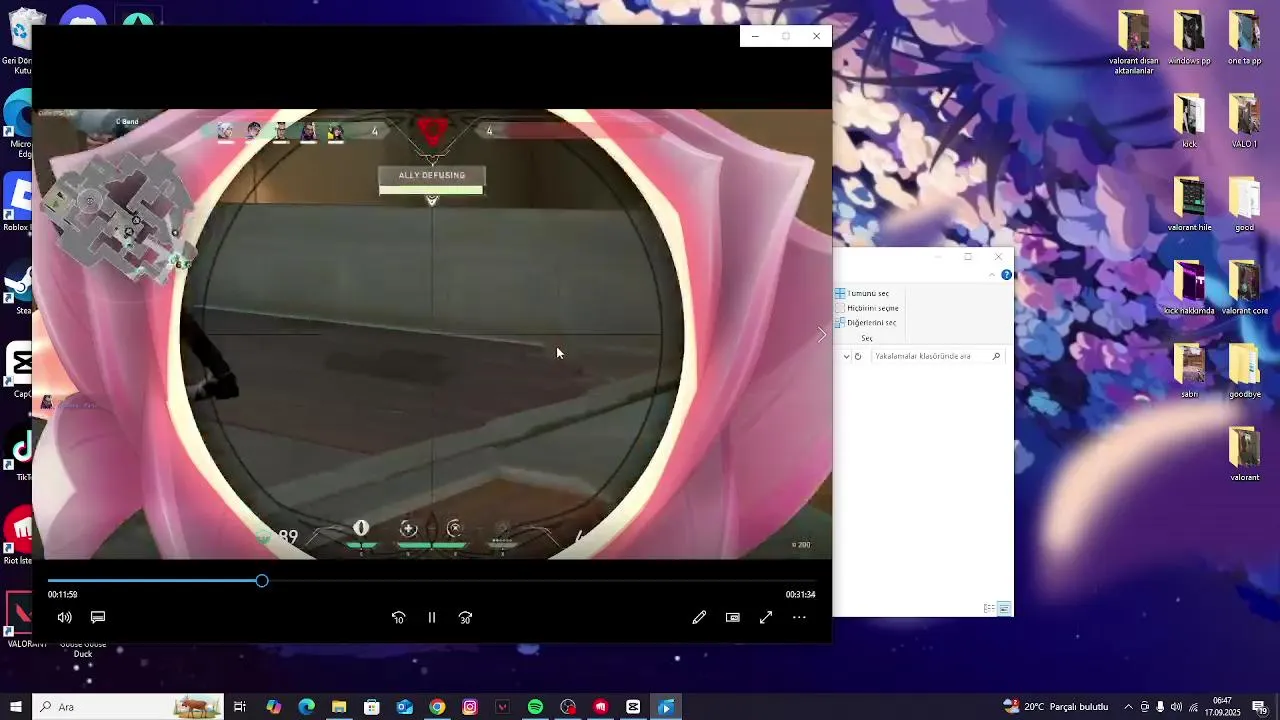
Task: Switch File Explorer to large icons view
Action: tap(1004, 609)
